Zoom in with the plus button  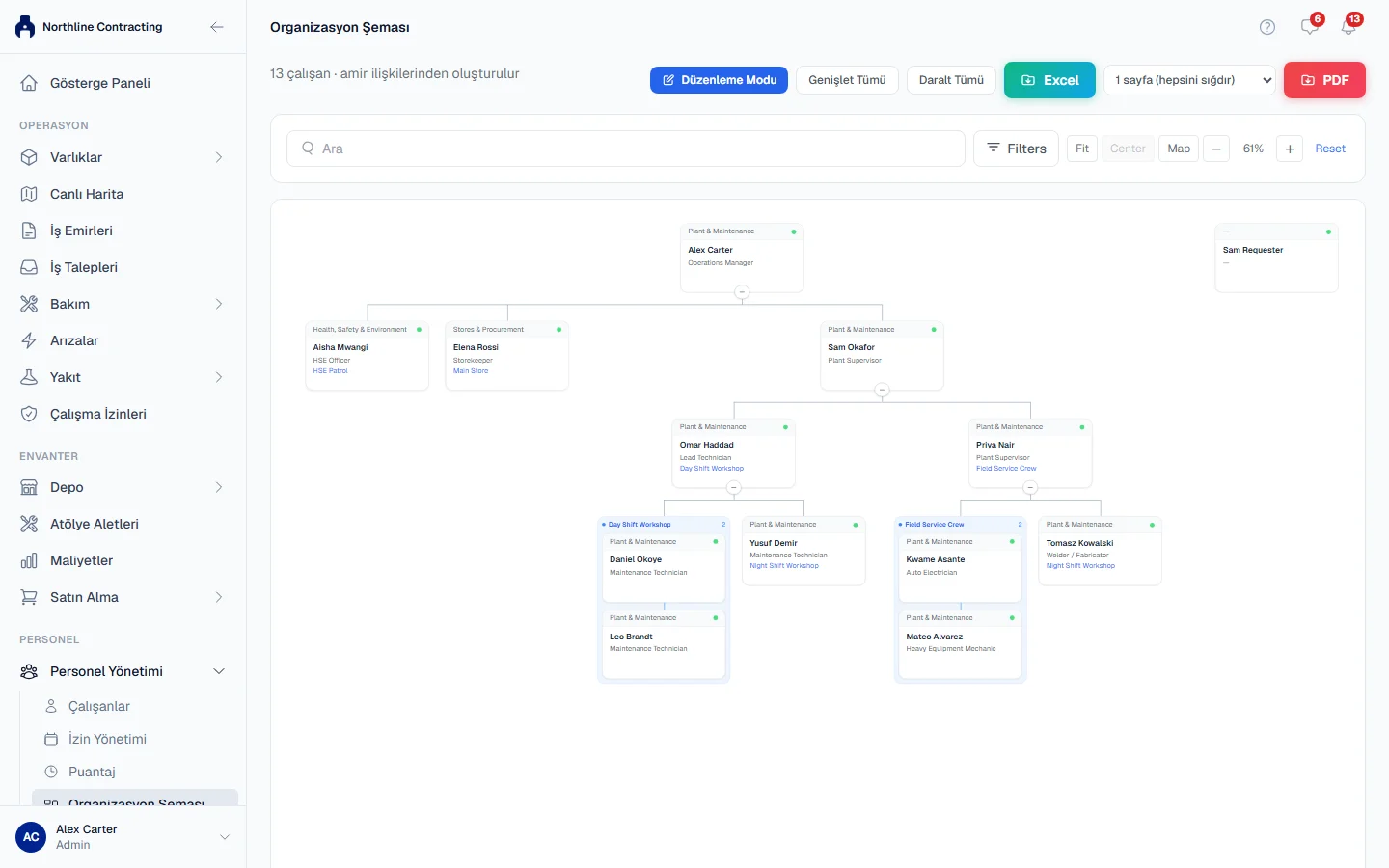point(1290,149)
